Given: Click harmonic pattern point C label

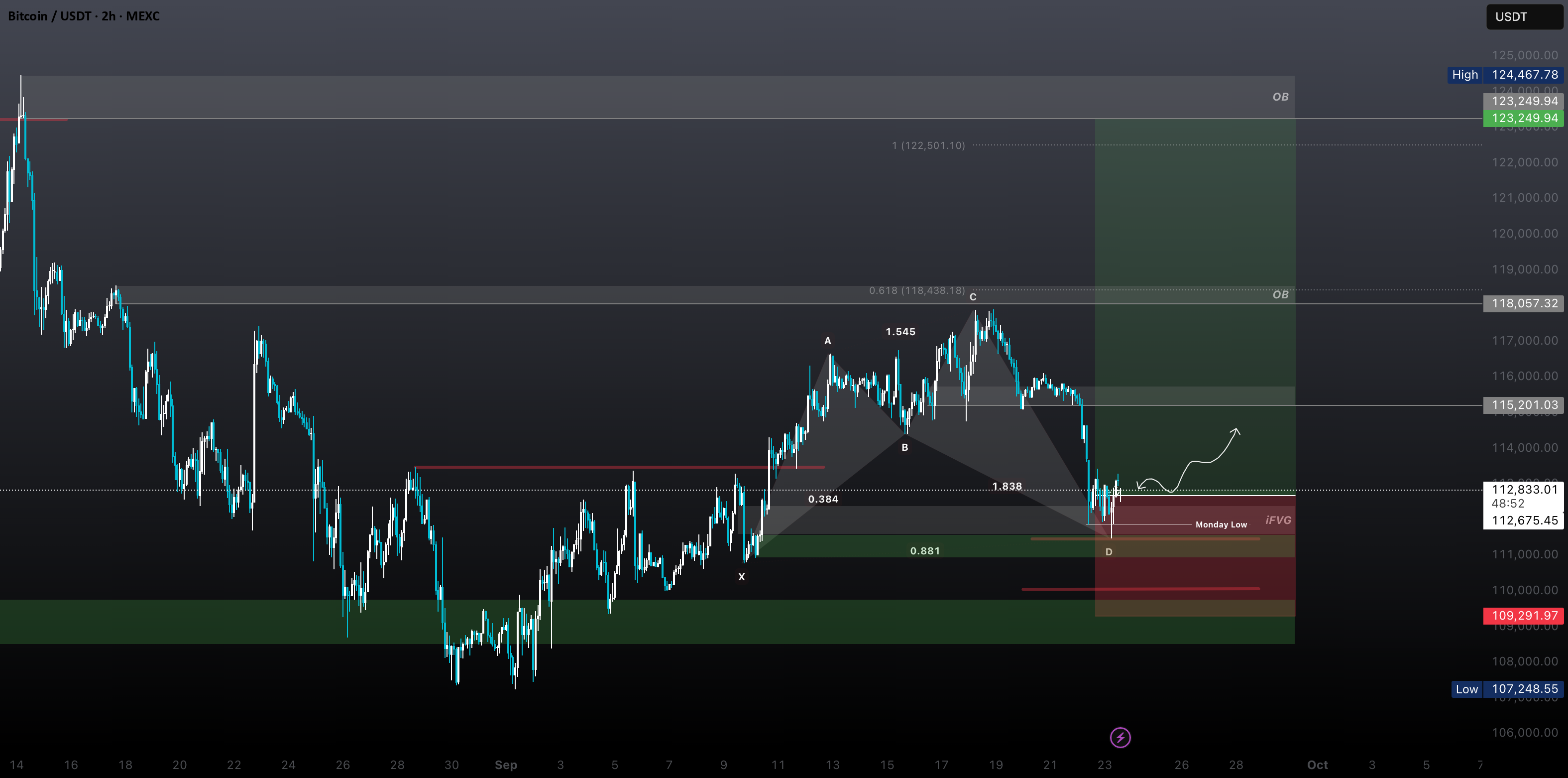Looking at the screenshot, I should (x=973, y=297).
